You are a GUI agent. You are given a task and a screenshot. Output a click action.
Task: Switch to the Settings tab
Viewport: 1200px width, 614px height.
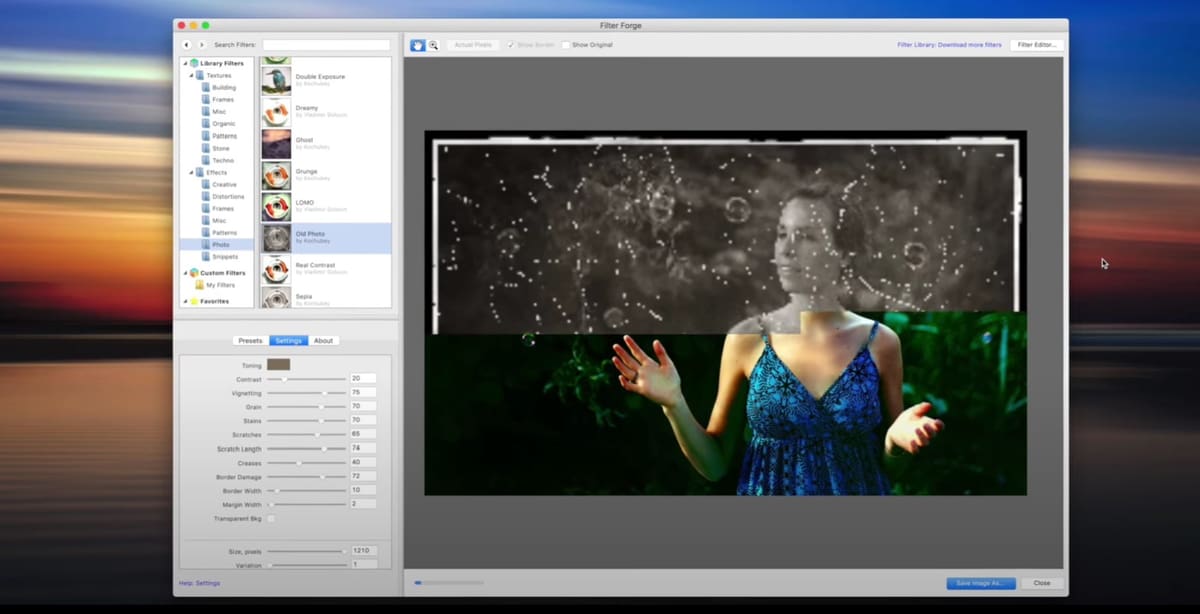288,341
